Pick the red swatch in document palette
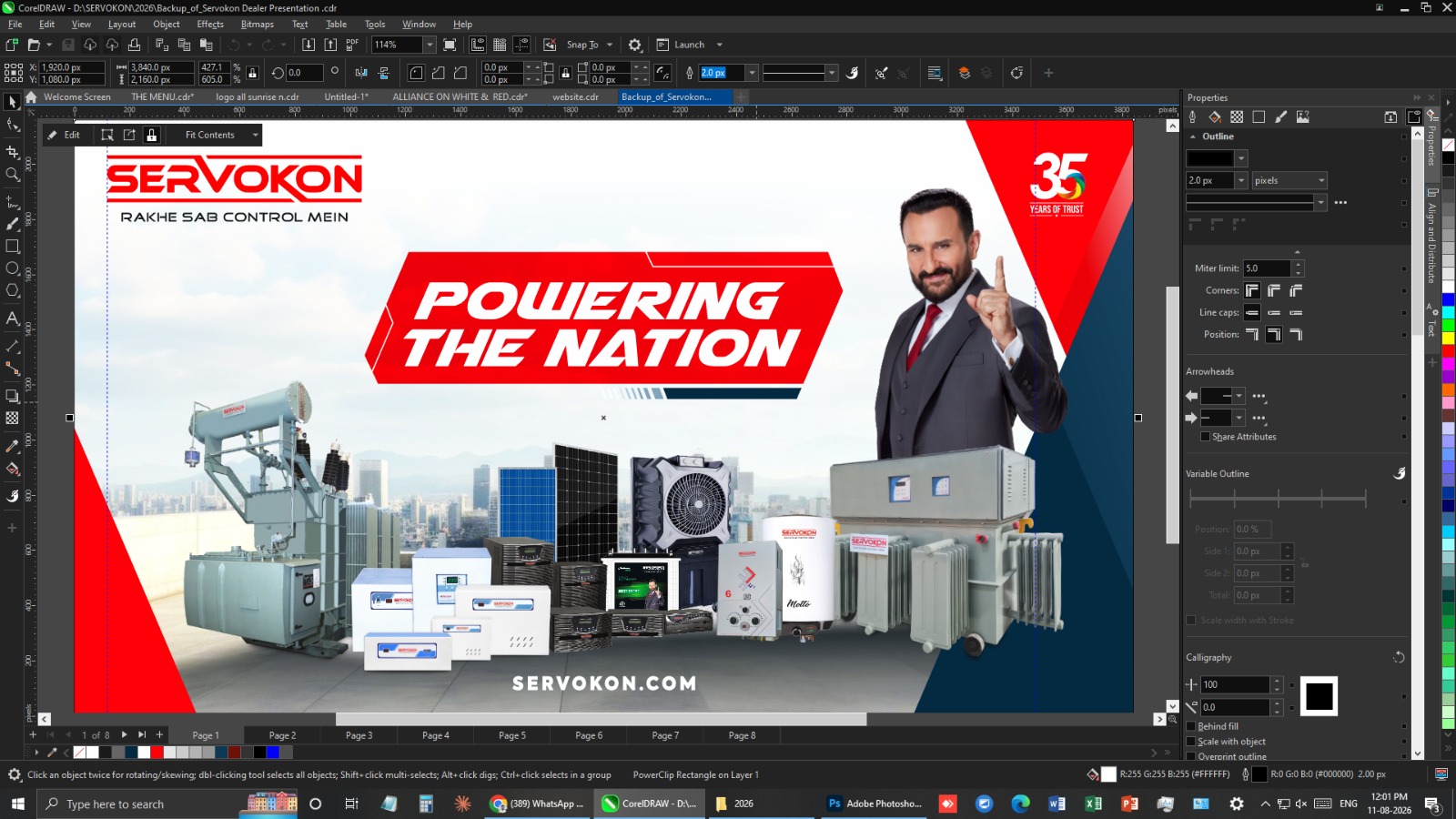Screen dimensions: 1456x819 157,753
